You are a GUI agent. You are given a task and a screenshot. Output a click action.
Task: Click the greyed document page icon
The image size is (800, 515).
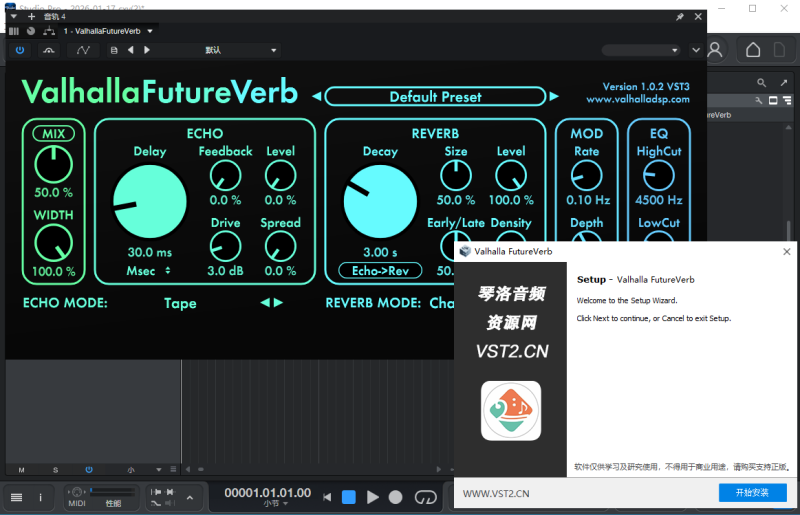(779, 50)
